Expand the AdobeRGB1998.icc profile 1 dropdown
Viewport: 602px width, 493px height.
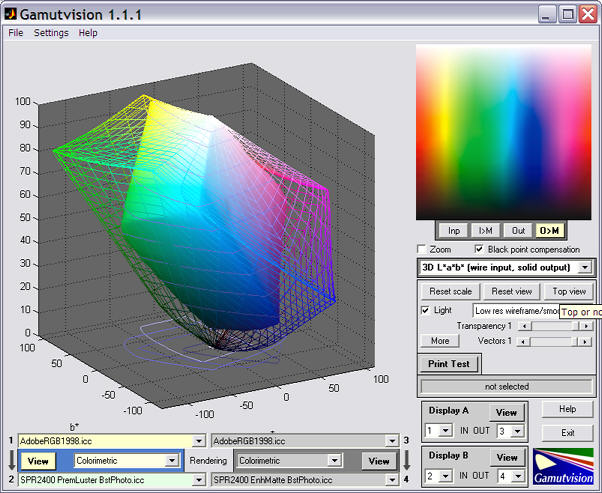click(198, 441)
